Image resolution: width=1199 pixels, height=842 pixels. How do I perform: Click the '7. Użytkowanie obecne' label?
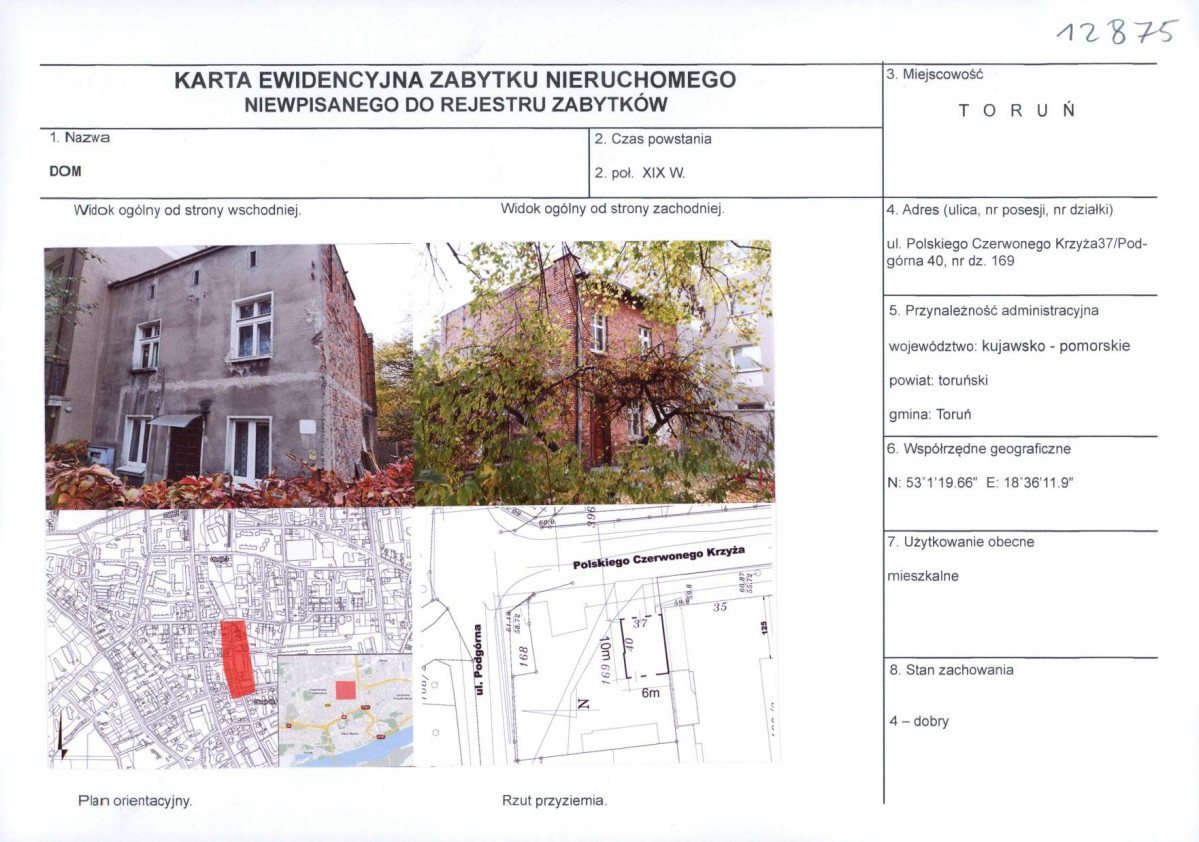(960, 541)
